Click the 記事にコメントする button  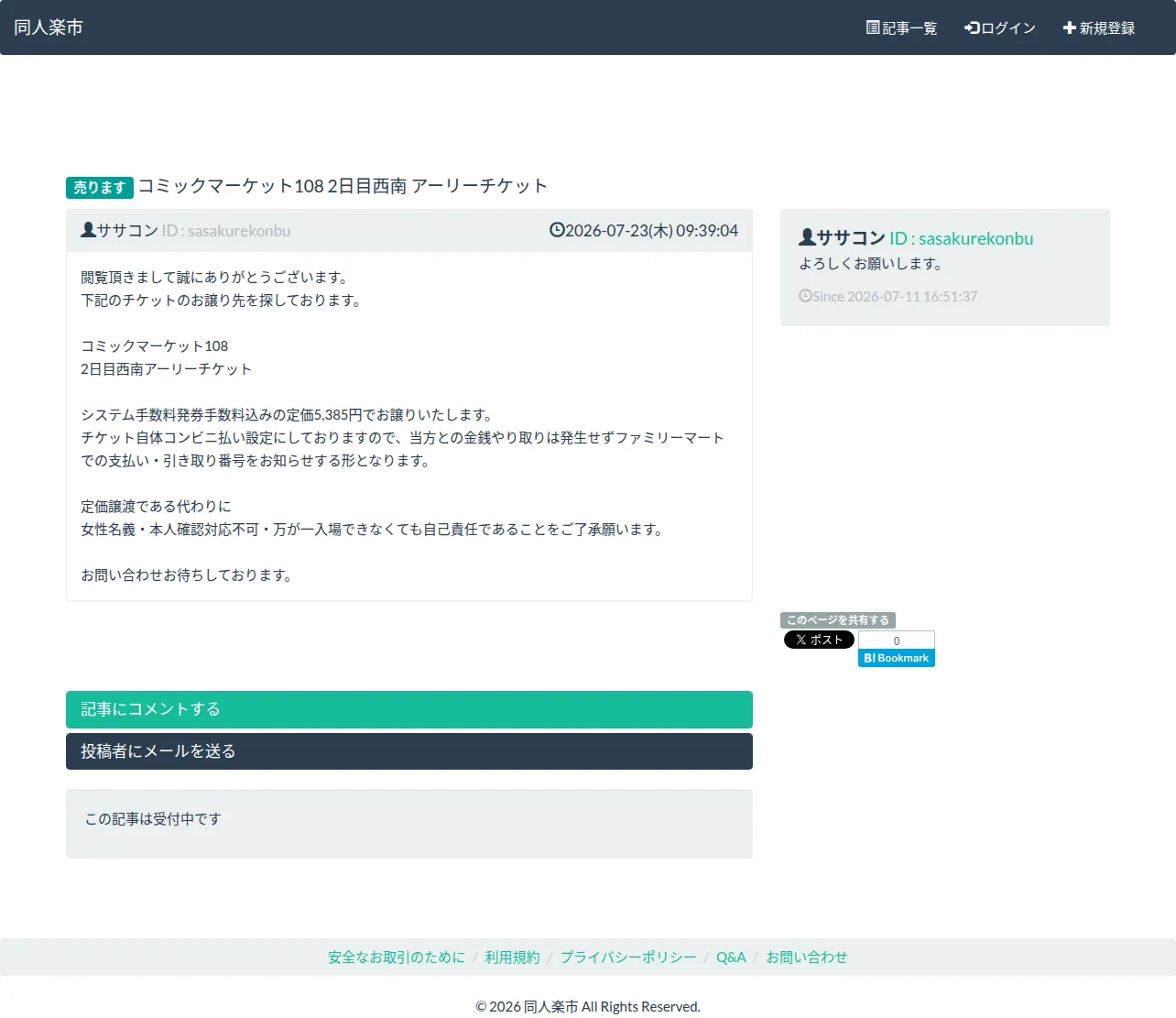(409, 709)
